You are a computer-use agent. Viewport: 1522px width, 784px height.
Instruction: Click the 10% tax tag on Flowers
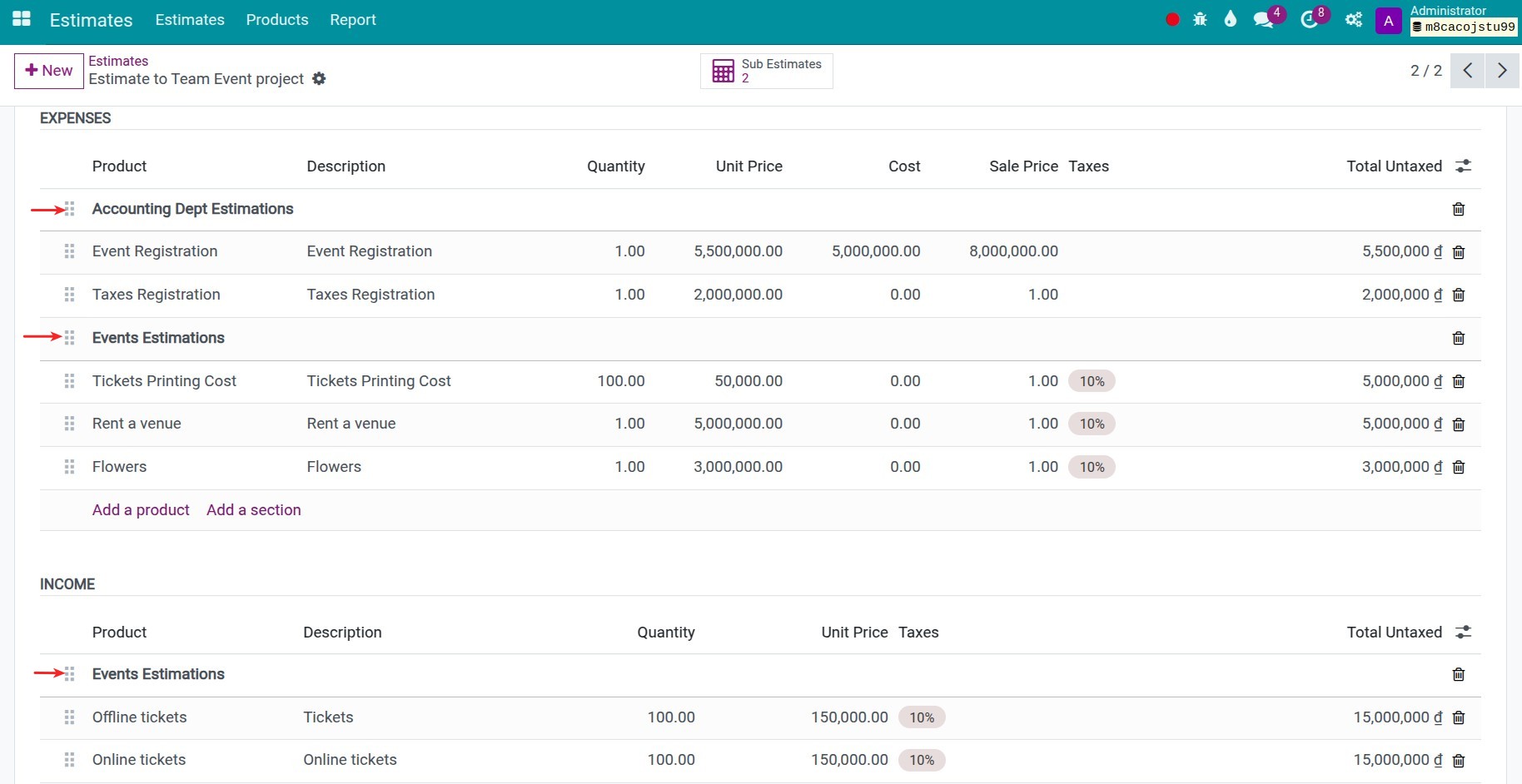coord(1092,467)
